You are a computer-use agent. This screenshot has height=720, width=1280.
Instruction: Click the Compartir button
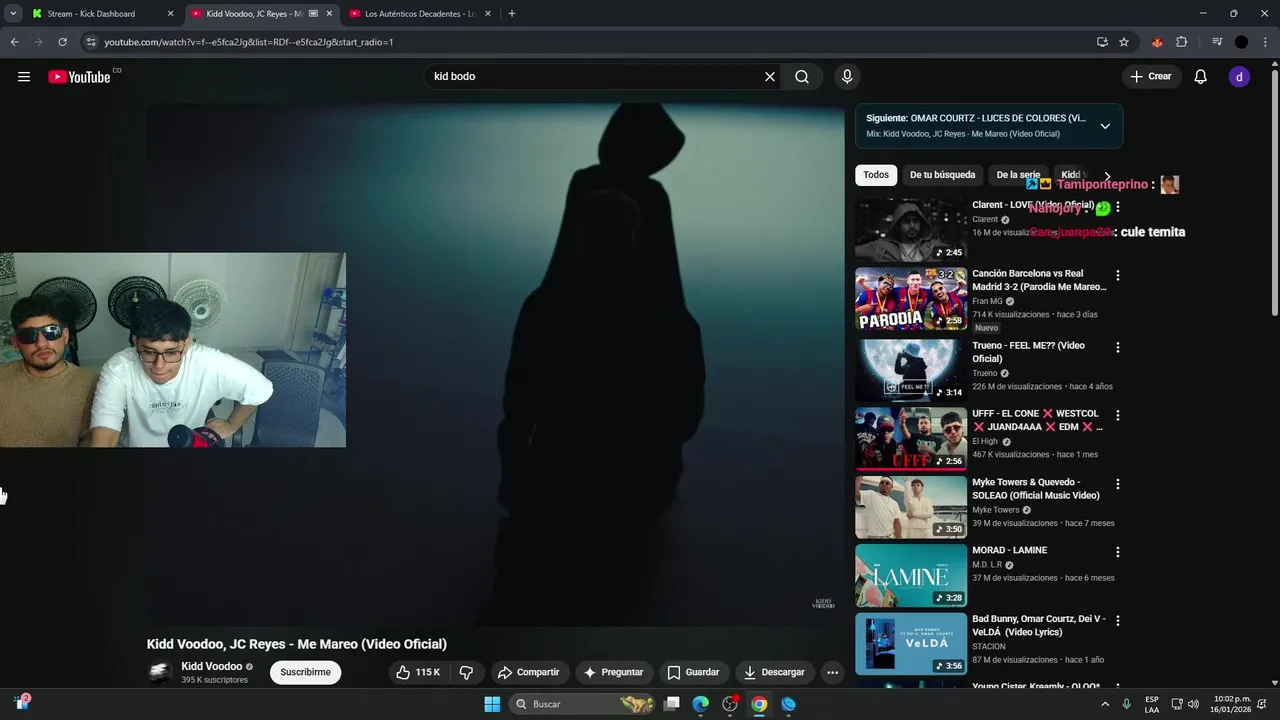529,673
